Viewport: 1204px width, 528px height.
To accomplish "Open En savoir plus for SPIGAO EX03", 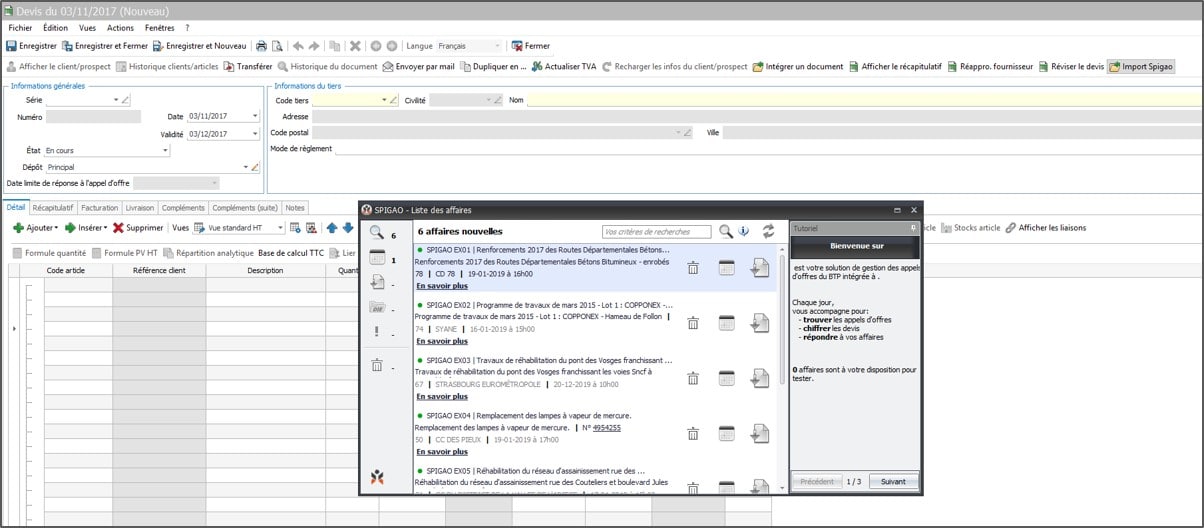I will pyautogui.click(x=442, y=396).
